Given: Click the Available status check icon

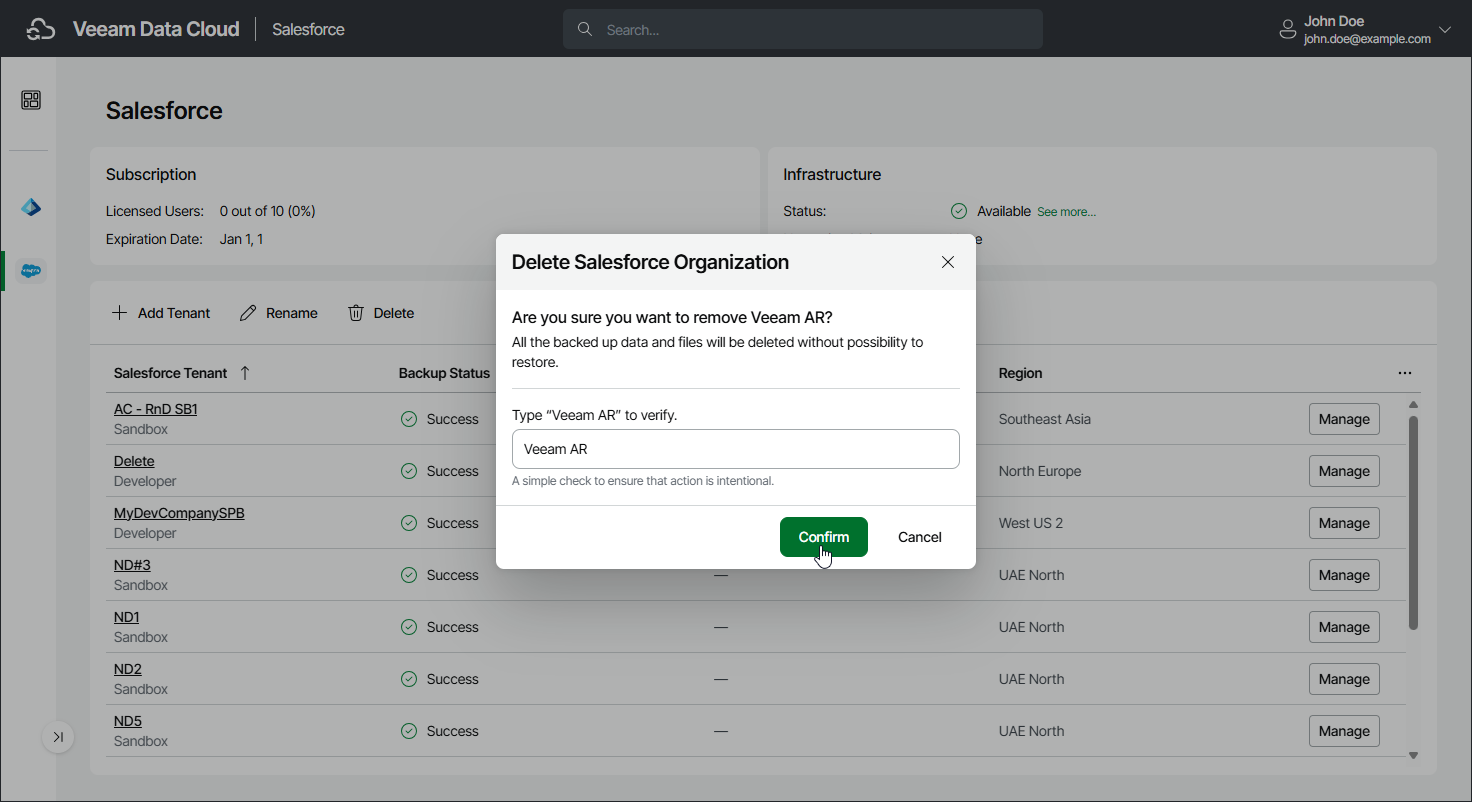Looking at the screenshot, I should 959,211.
